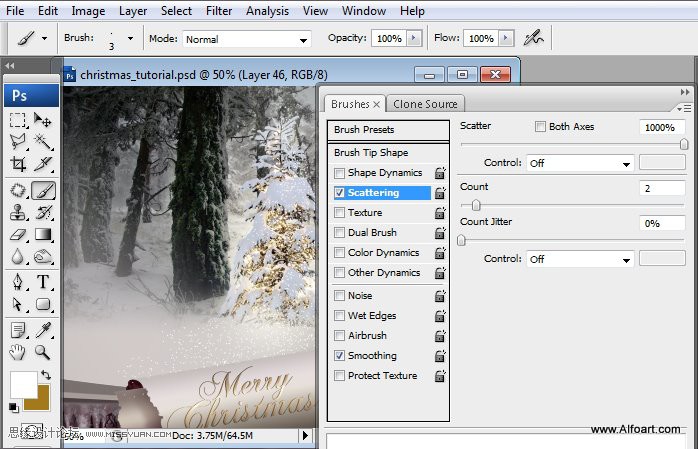Enable the Dual Brush checkbox
The height and width of the screenshot is (449, 698).
pos(339,233)
